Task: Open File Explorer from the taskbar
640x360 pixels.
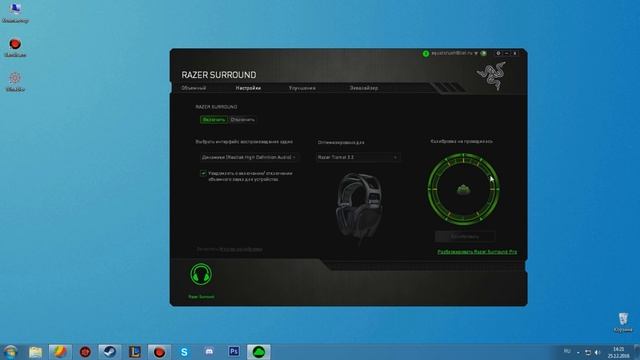Action: click(36, 352)
